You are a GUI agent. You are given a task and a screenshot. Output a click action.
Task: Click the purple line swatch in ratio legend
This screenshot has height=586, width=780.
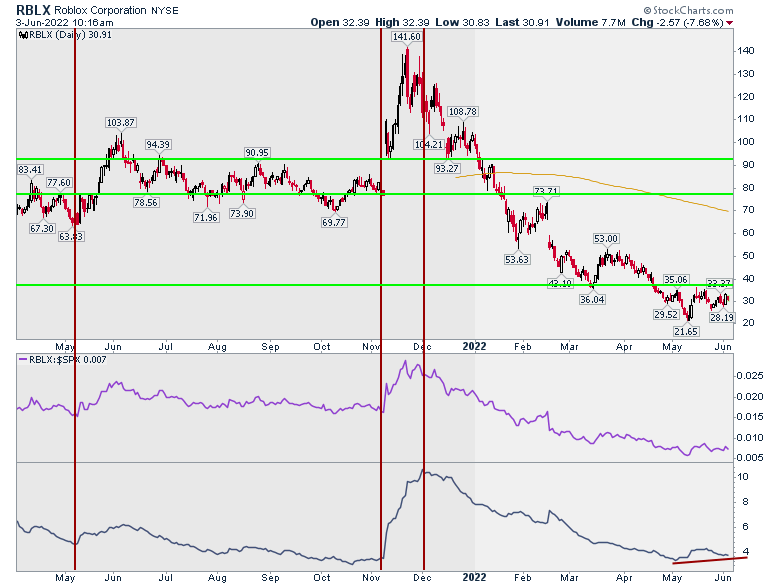pyautogui.click(x=23, y=359)
